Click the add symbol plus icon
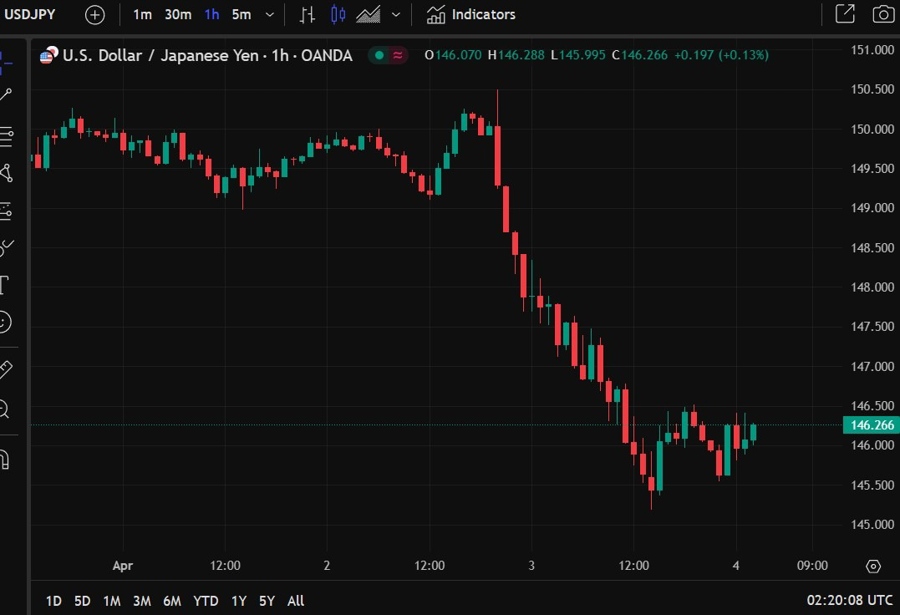 94,15
